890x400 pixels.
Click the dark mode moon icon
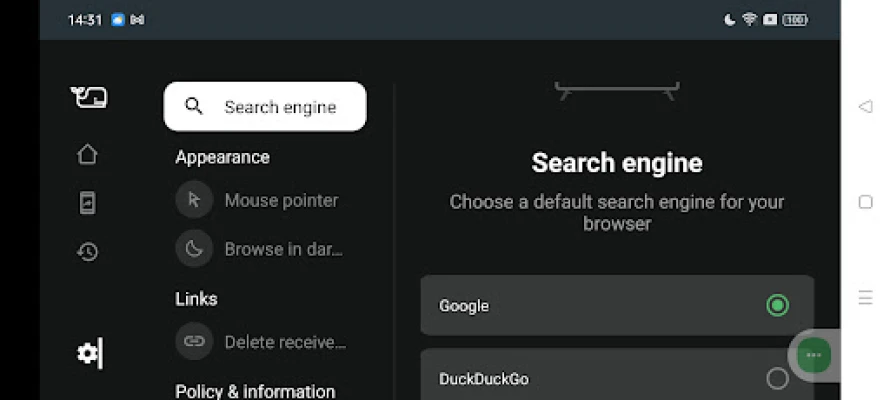click(194, 248)
